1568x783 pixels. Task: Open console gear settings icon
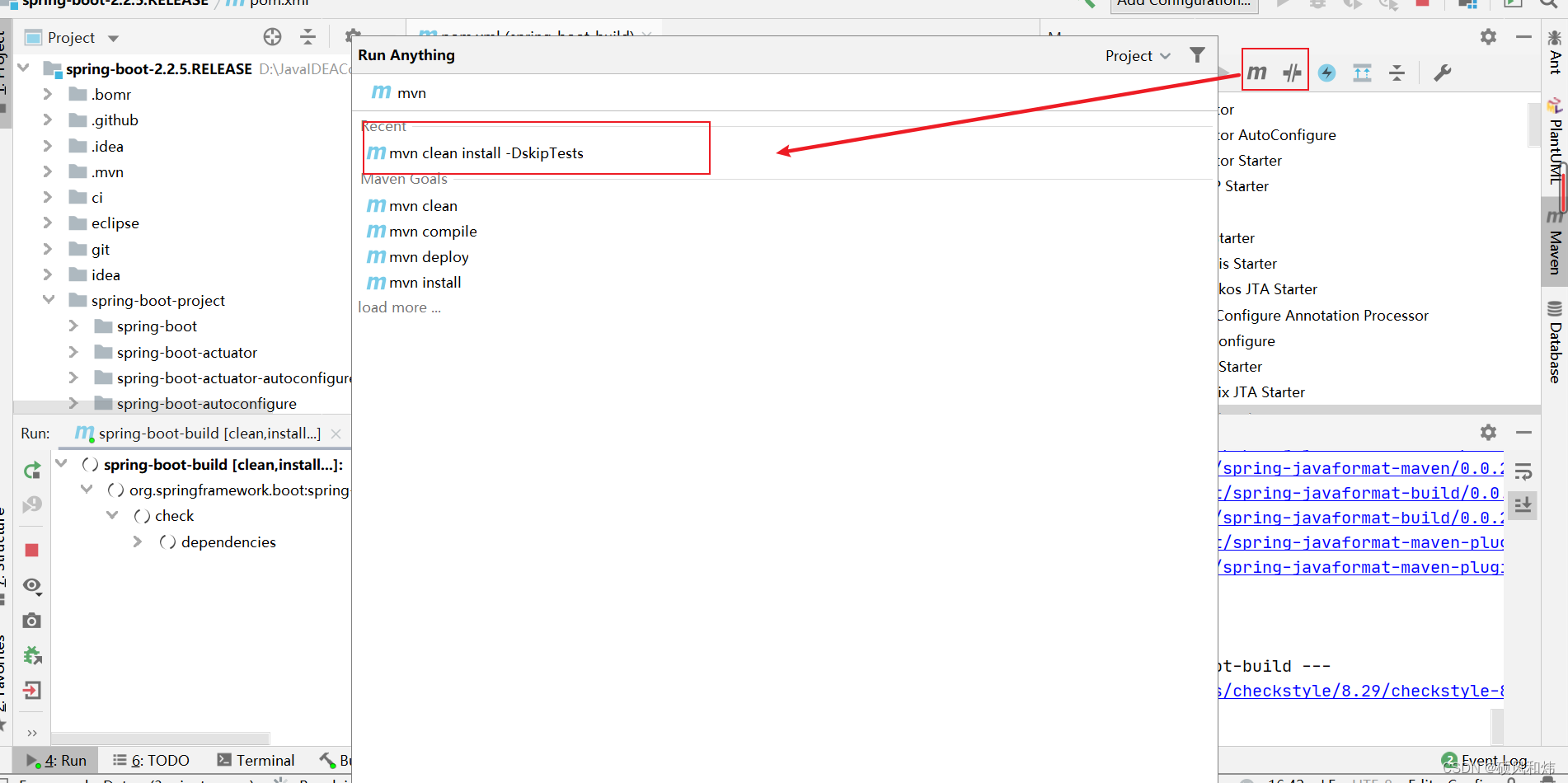1488,432
